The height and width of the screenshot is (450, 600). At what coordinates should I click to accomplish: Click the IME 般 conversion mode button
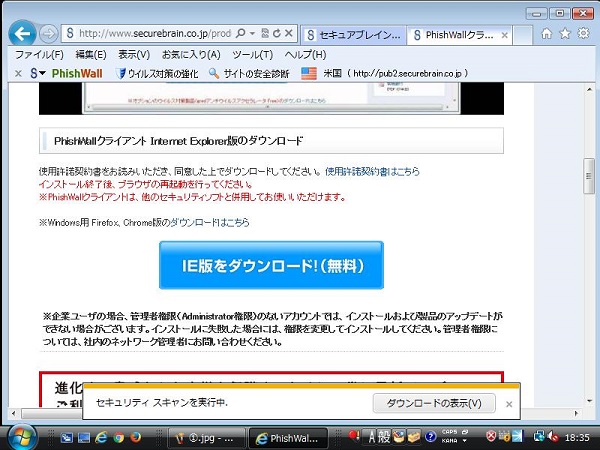[x=383, y=436]
